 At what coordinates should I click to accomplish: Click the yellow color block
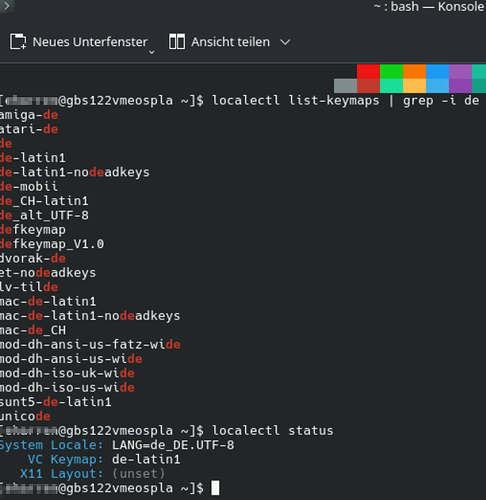click(x=414, y=86)
